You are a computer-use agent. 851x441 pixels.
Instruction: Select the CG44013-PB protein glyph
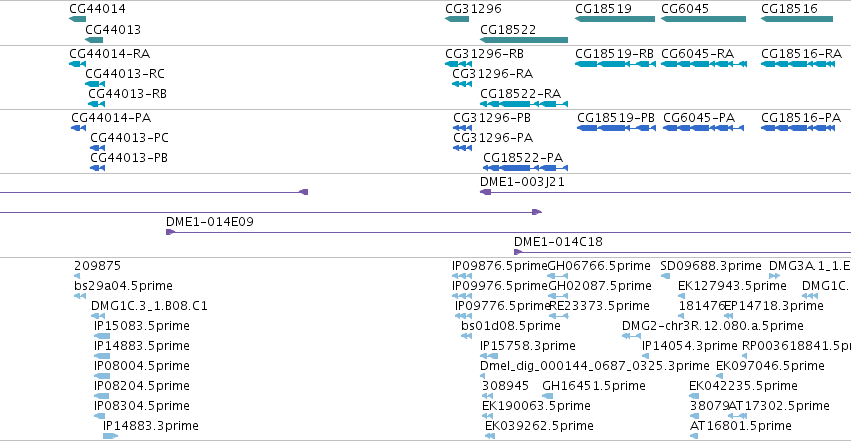pos(97,168)
